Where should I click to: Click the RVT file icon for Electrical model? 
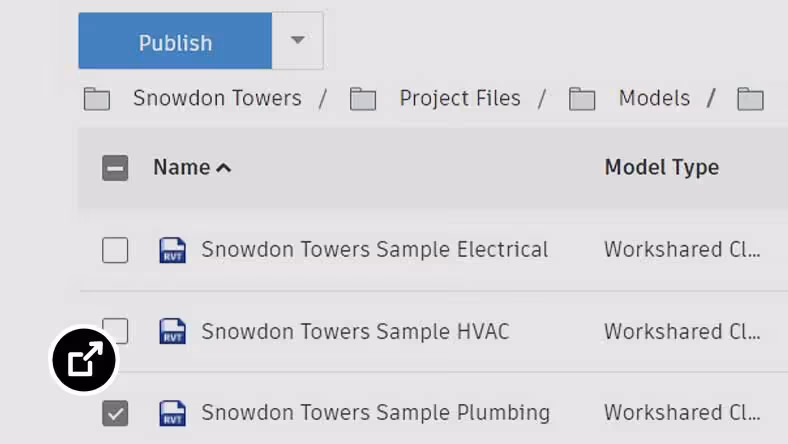172,250
